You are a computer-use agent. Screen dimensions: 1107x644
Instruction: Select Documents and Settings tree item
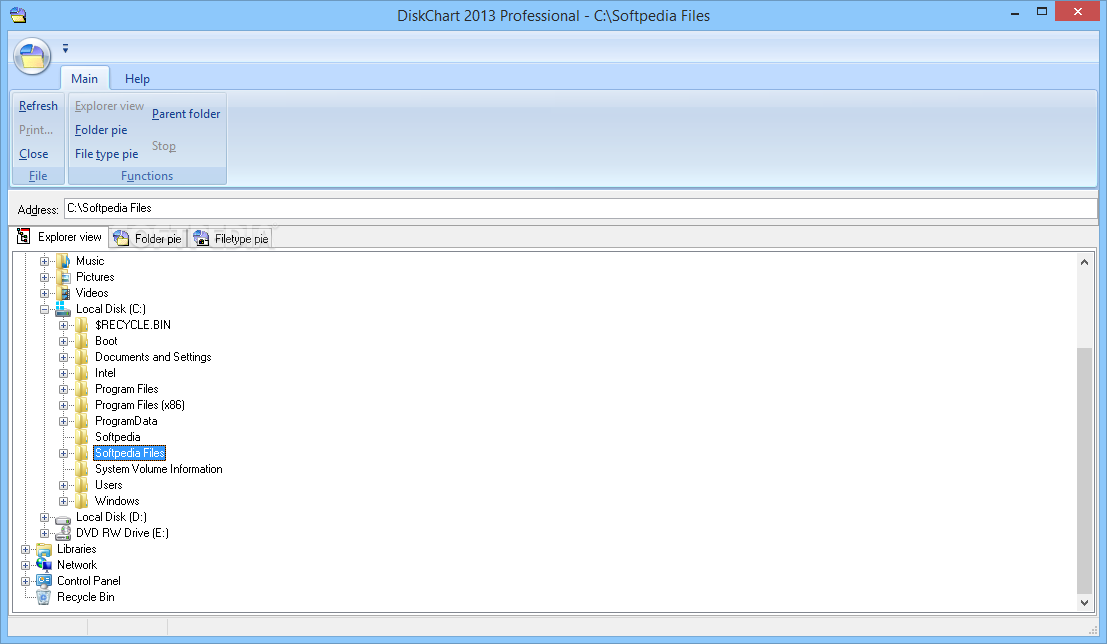tap(153, 357)
